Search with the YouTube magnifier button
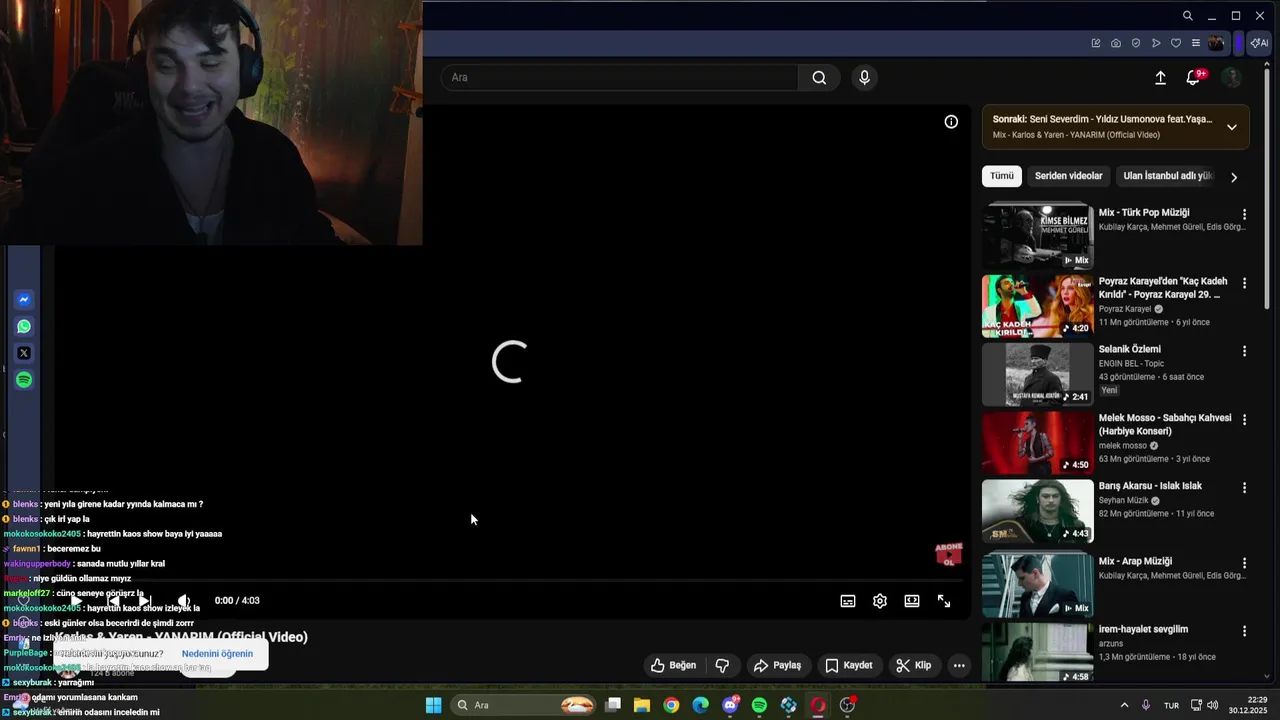Screen dimensions: 1280x720 click(819, 78)
